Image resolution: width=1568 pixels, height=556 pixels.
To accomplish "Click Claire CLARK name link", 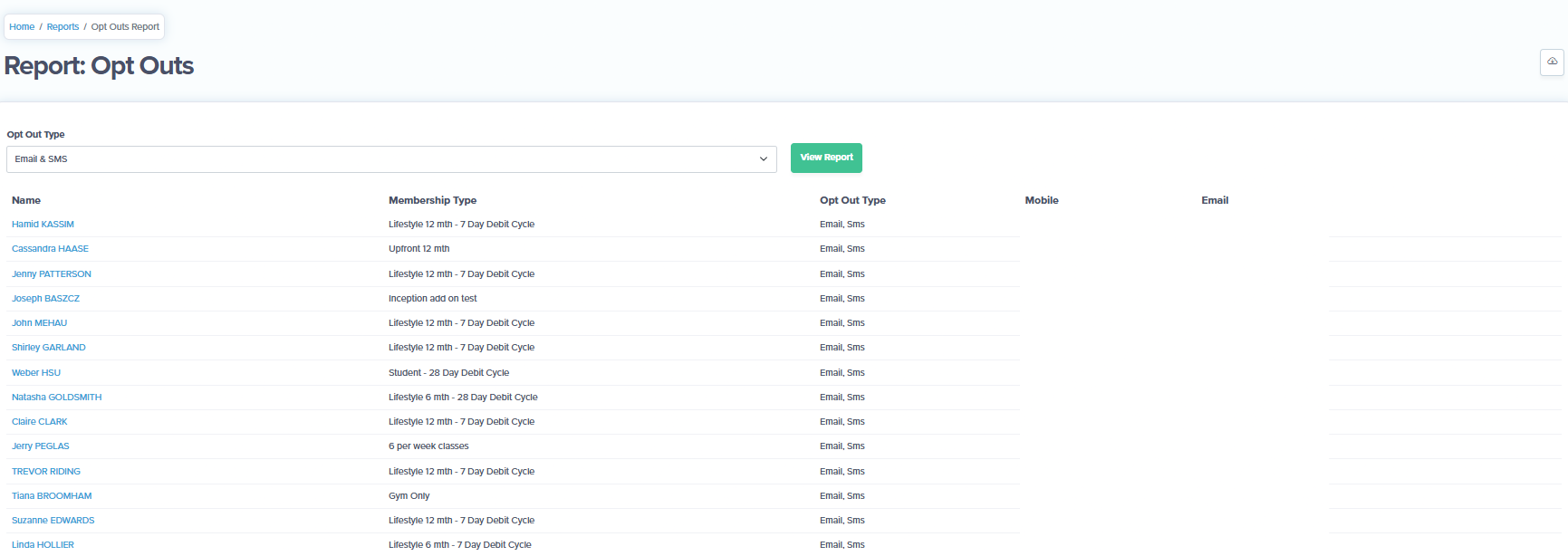I will (x=39, y=422).
